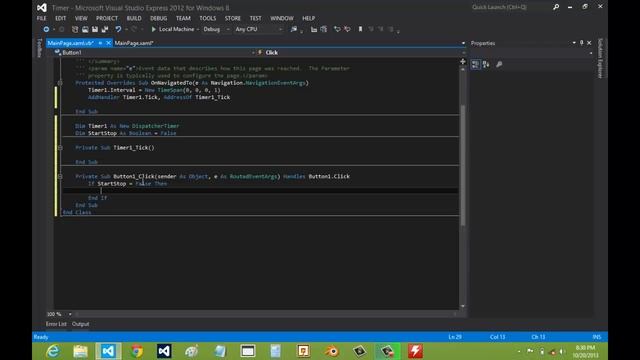The image size is (640, 360).
Task: Click the New Project toolbar icon
Action: click(75, 29)
